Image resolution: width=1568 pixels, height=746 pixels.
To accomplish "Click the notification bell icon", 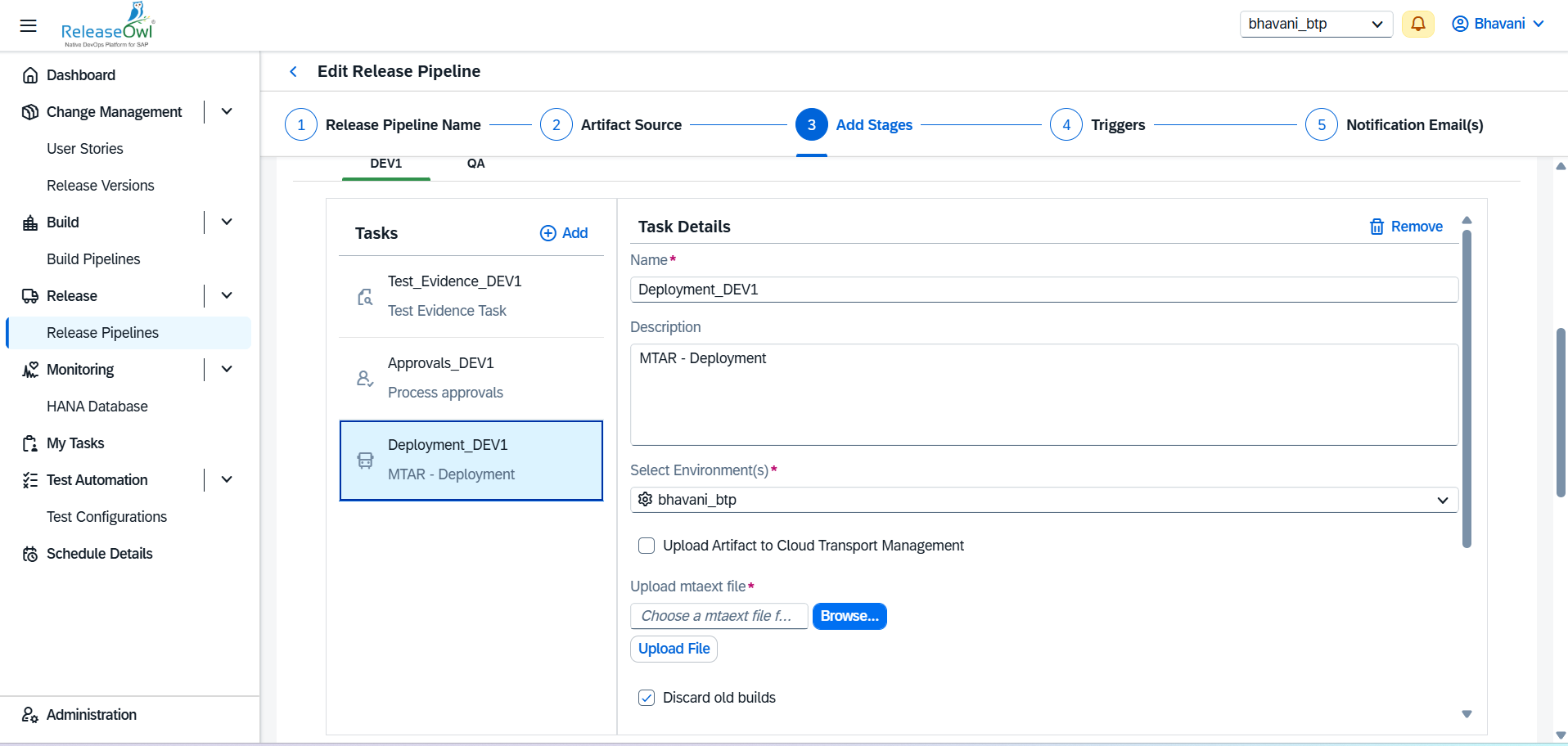I will point(1417,24).
